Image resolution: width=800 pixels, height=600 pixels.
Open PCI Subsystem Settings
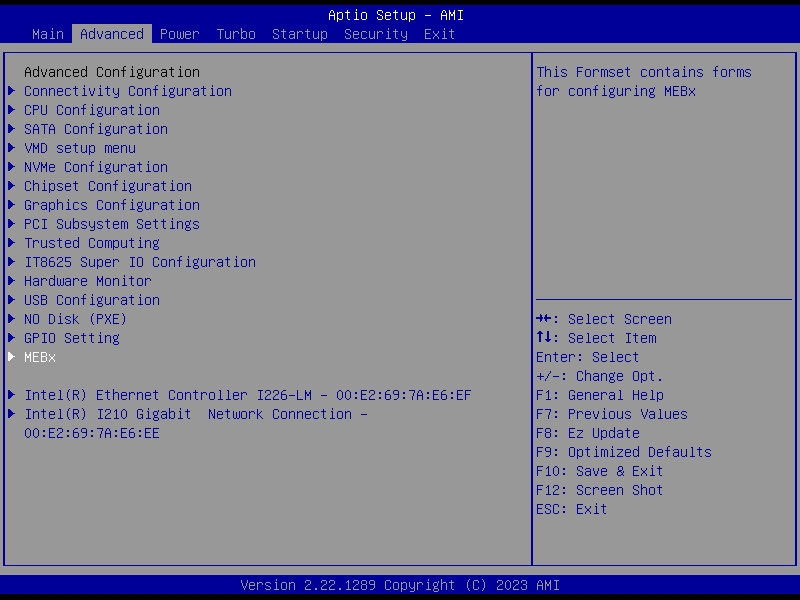point(112,224)
